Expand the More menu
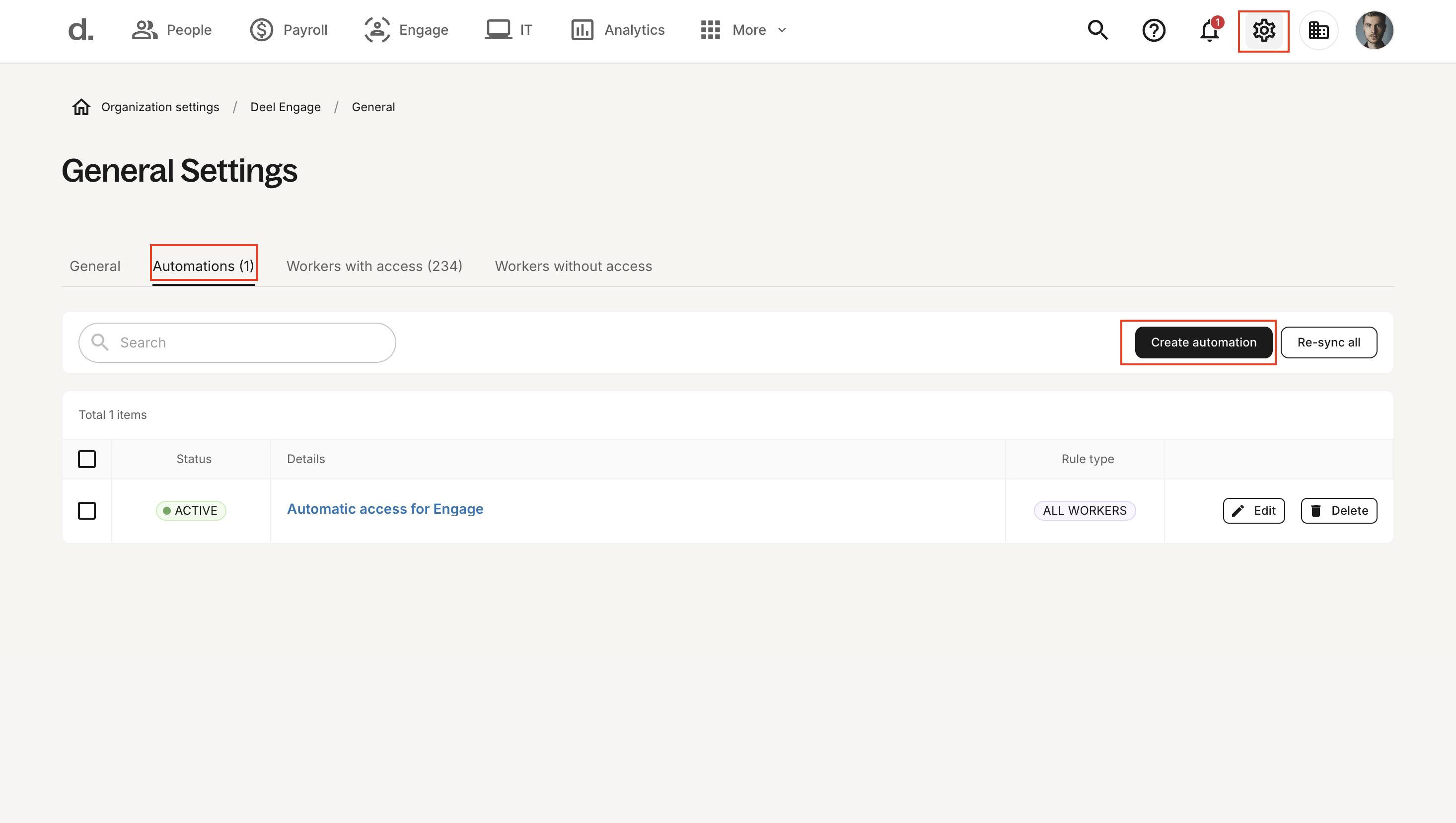This screenshot has height=823, width=1456. (743, 30)
